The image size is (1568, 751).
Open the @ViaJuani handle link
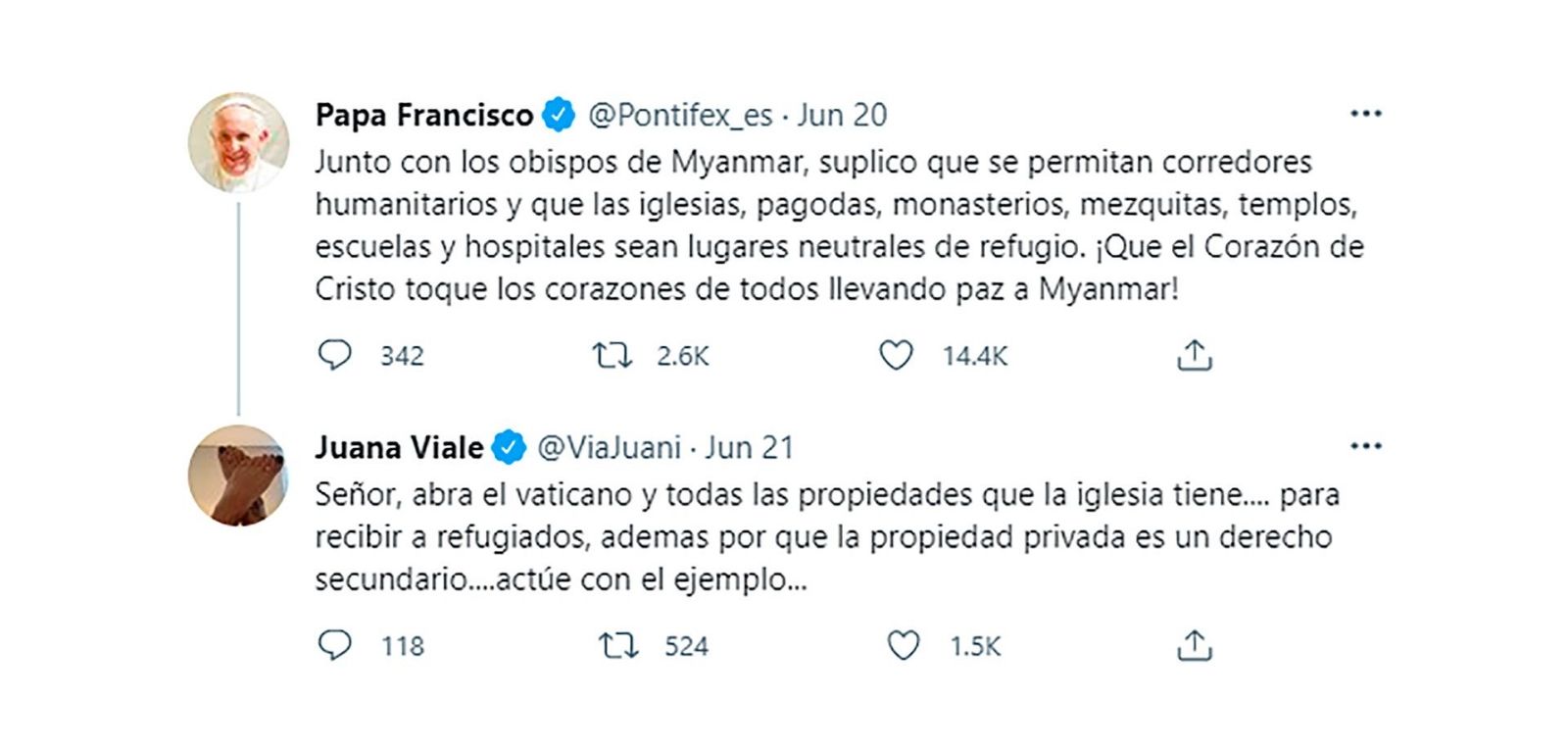[x=609, y=448]
